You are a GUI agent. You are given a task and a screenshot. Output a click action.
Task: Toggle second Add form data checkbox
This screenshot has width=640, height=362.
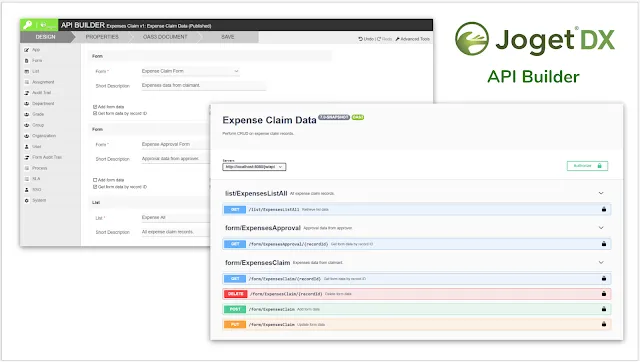95,180
